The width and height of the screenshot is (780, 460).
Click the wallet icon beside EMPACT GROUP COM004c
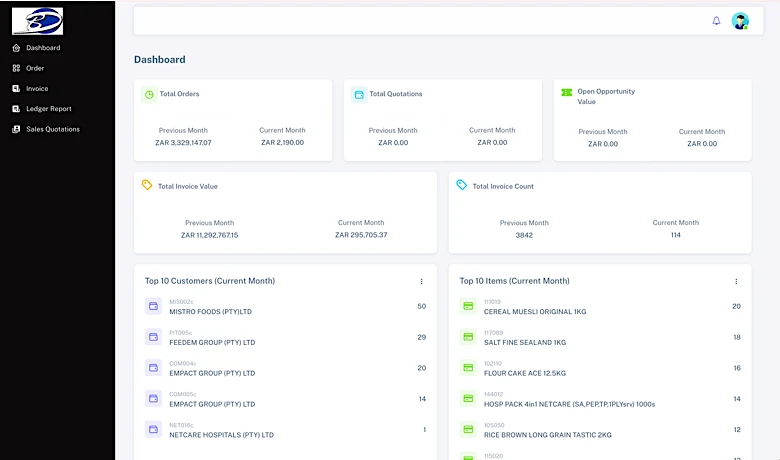(153, 368)
